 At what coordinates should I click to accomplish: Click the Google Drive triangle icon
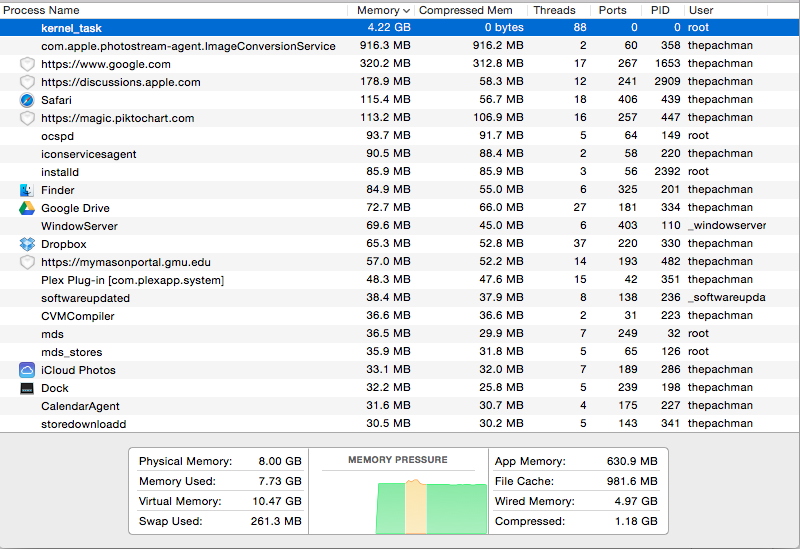27,208
